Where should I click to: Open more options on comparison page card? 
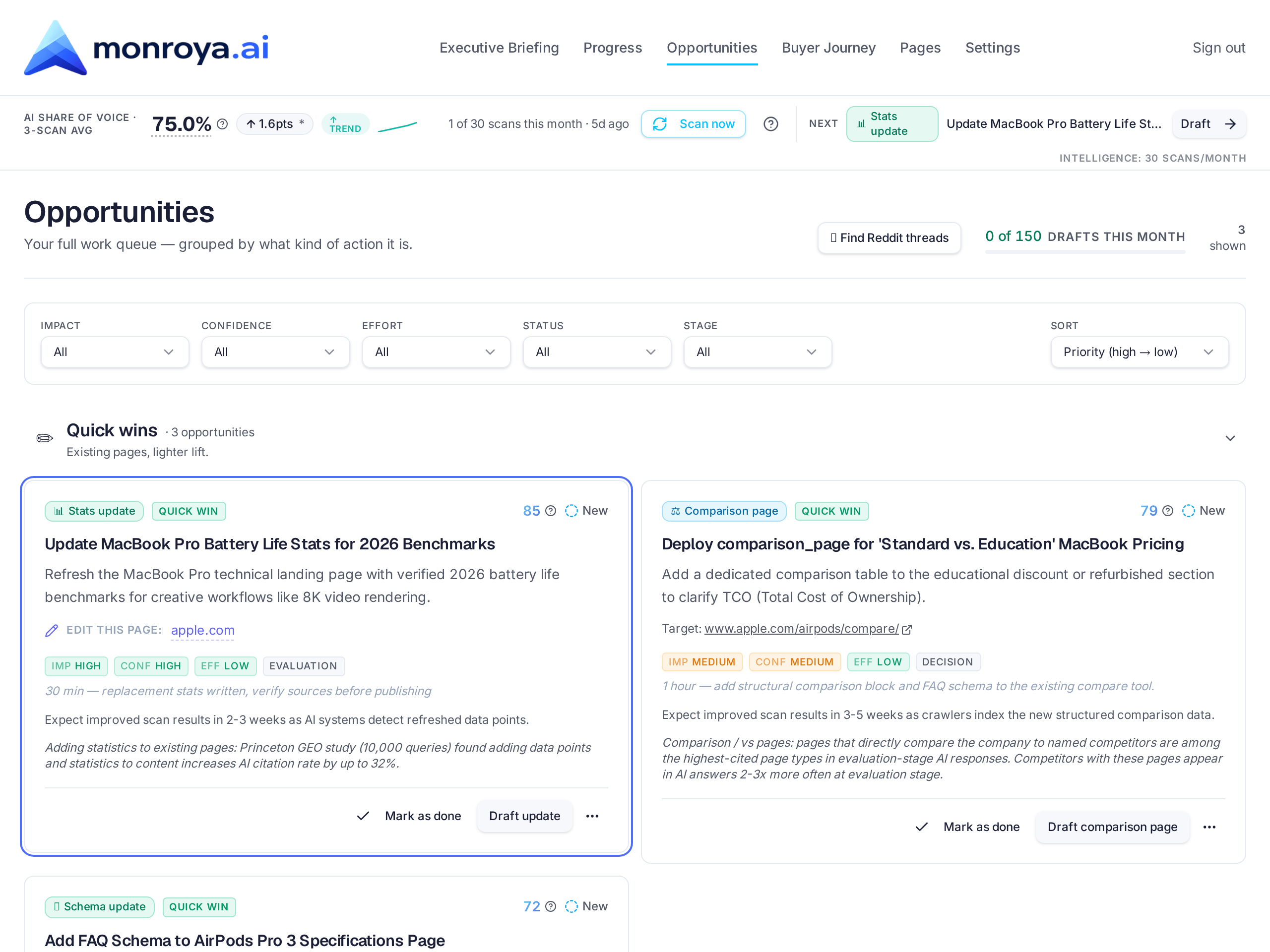pos(1209,827)
